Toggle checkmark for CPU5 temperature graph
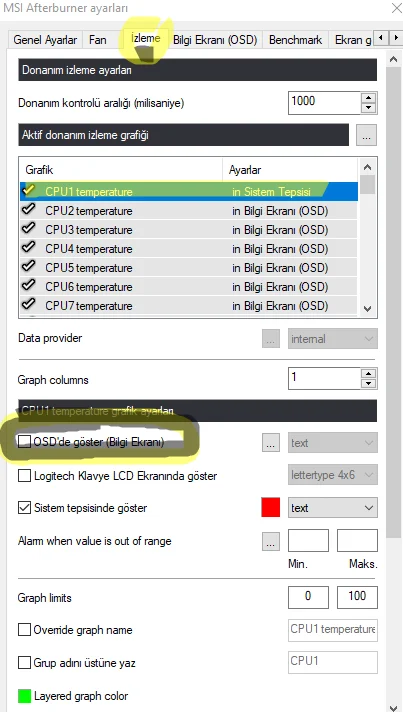Viewport: 403px width, 712px height. pyautogui.click(x=29, y=267)
